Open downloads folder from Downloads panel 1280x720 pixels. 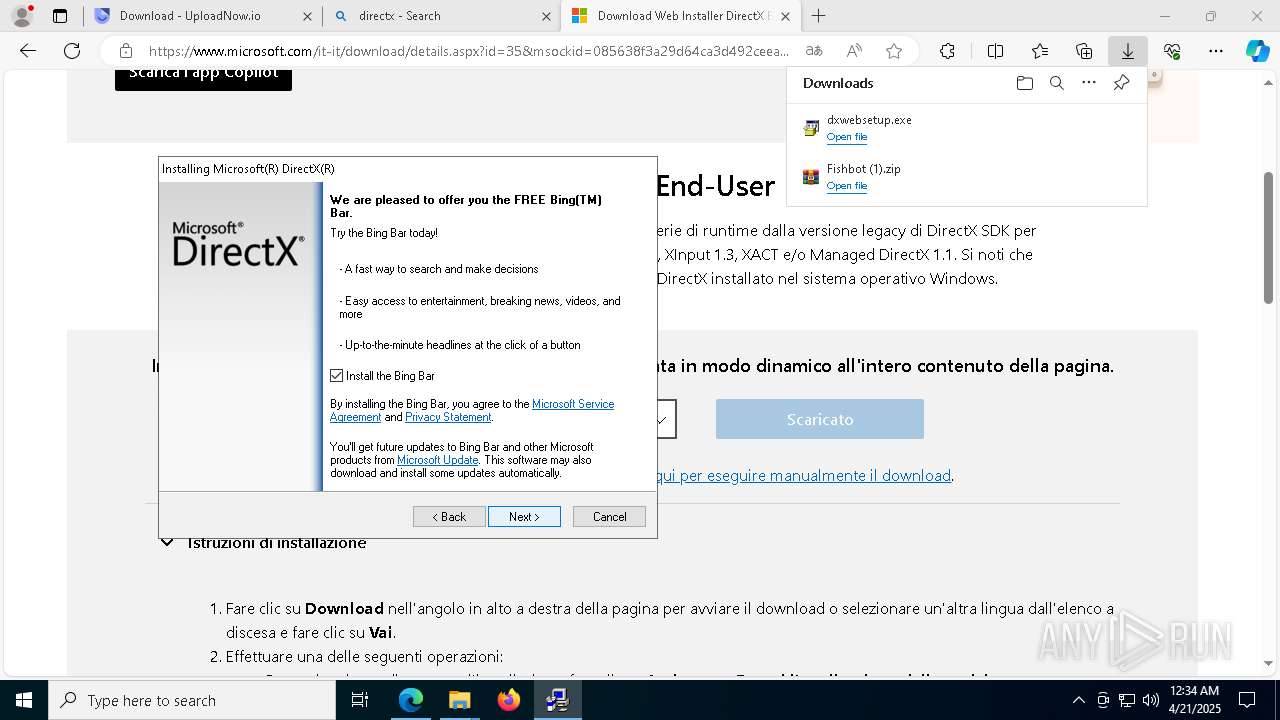(1024, 83)
